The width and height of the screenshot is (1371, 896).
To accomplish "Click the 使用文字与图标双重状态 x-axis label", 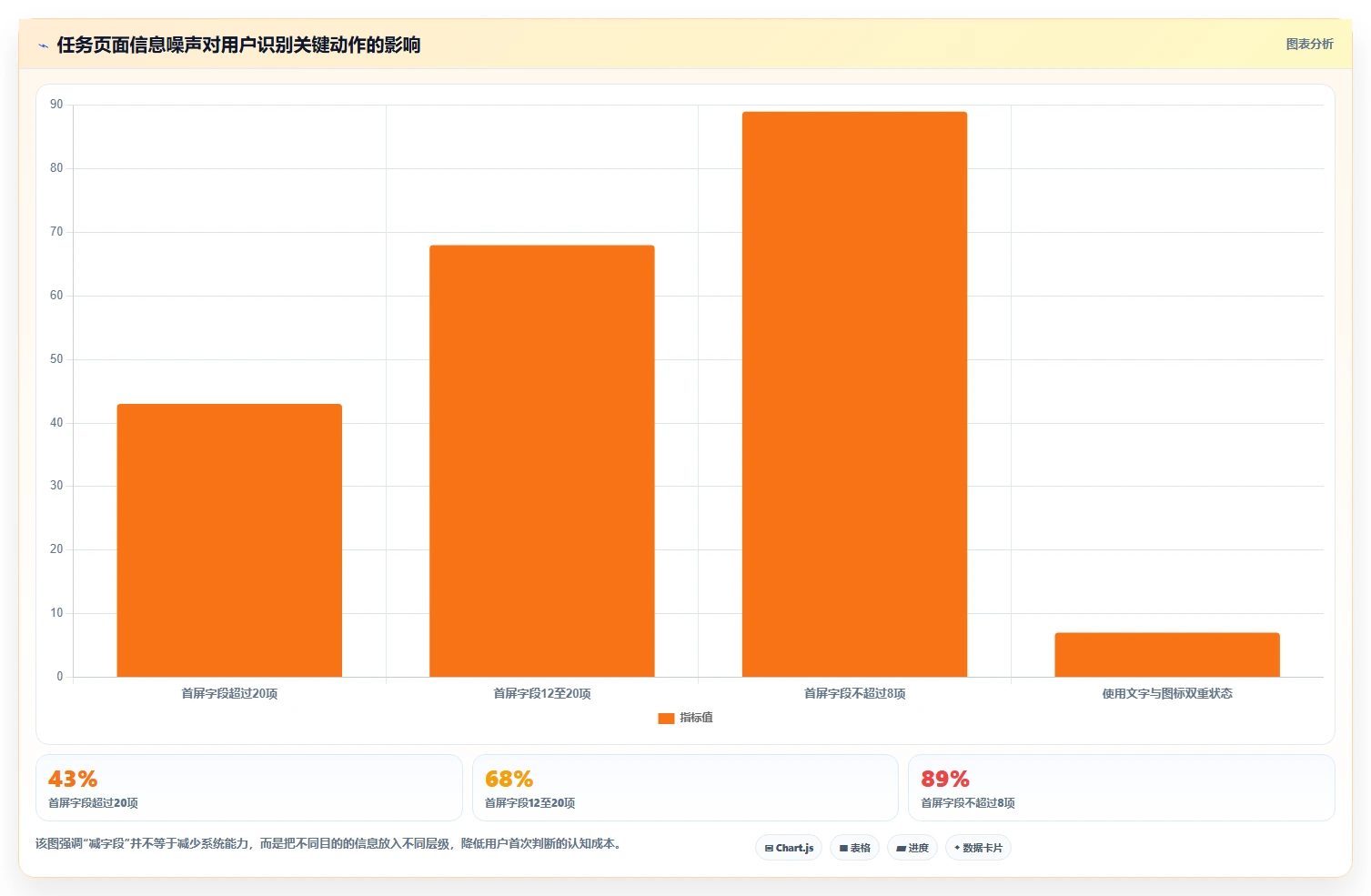I will [1167, 694].
